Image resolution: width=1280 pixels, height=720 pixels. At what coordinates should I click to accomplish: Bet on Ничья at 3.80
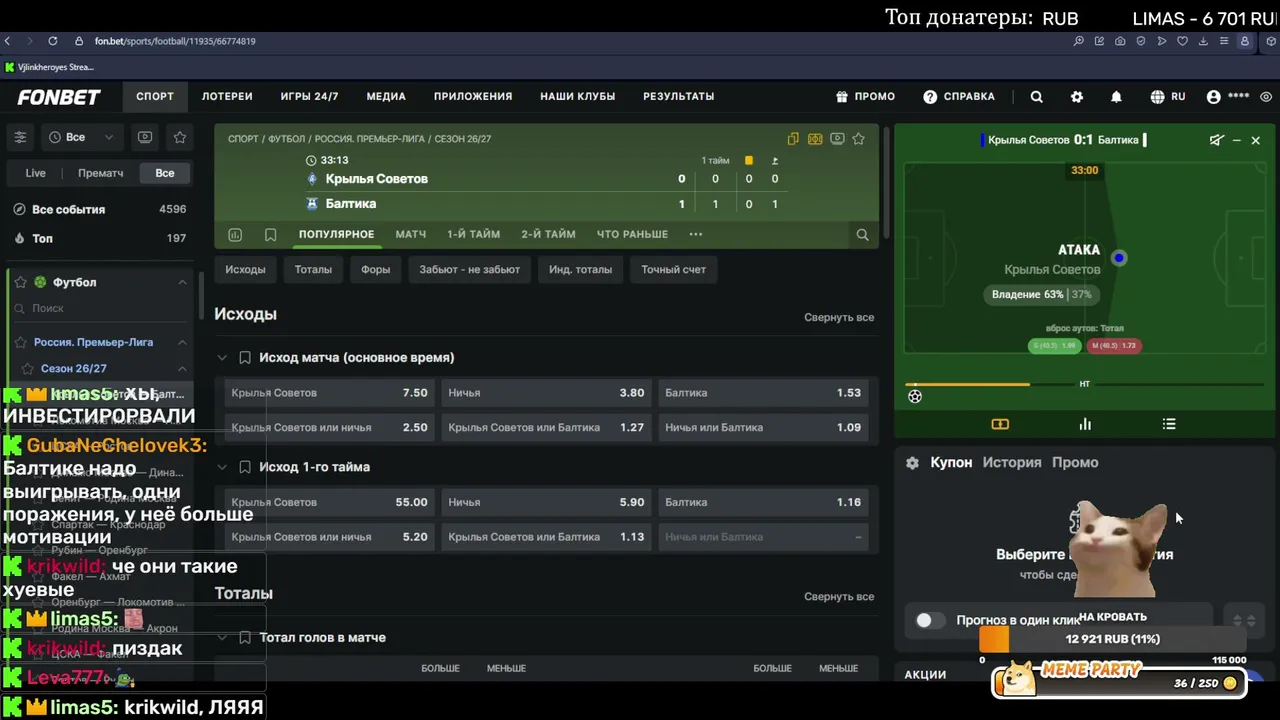tap(546, 393)
